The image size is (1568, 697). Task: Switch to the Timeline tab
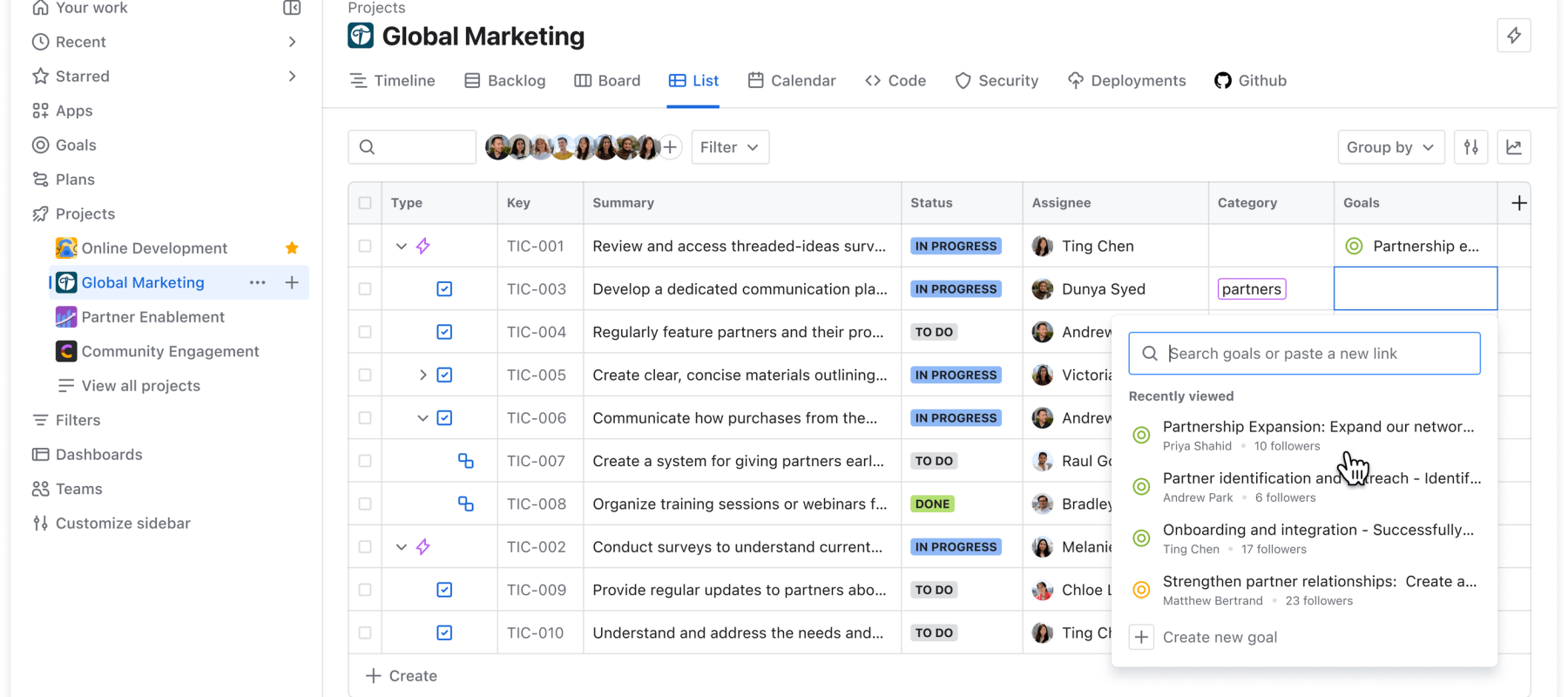(x=393, y=81)
